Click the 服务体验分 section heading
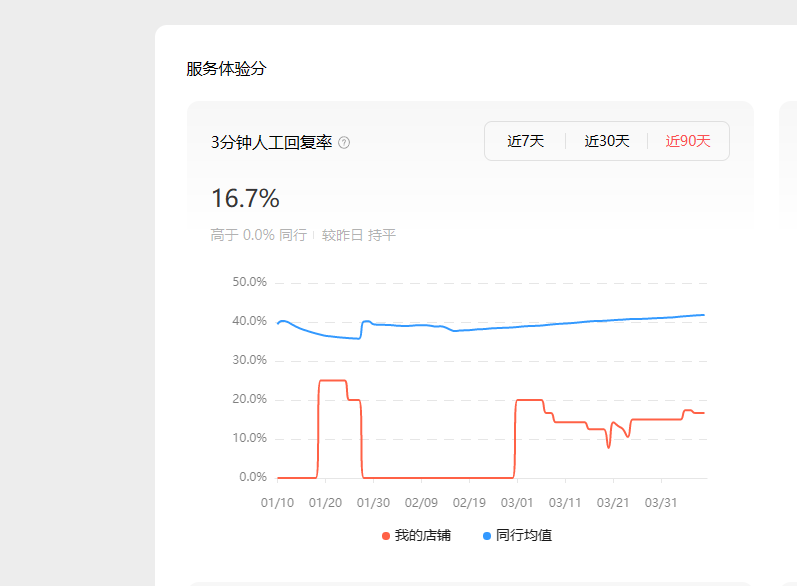Viewport: 797px width, 586px height. [x=226, y=69]
